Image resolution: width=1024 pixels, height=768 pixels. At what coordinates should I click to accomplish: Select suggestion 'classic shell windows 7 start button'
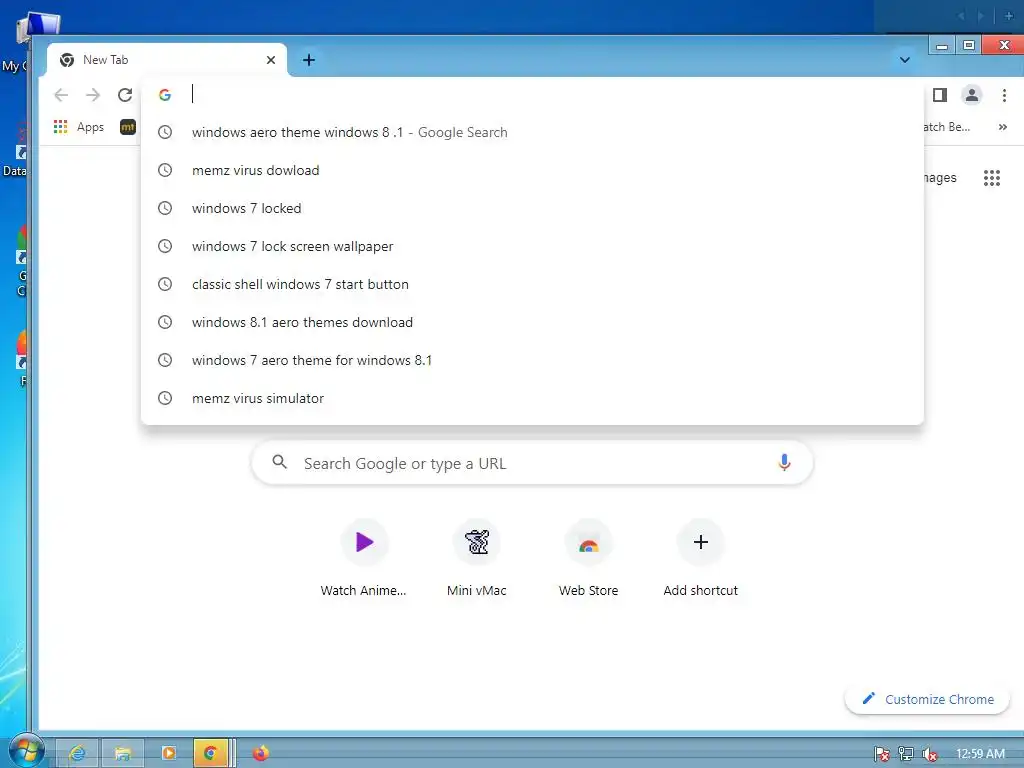(532, 284)
